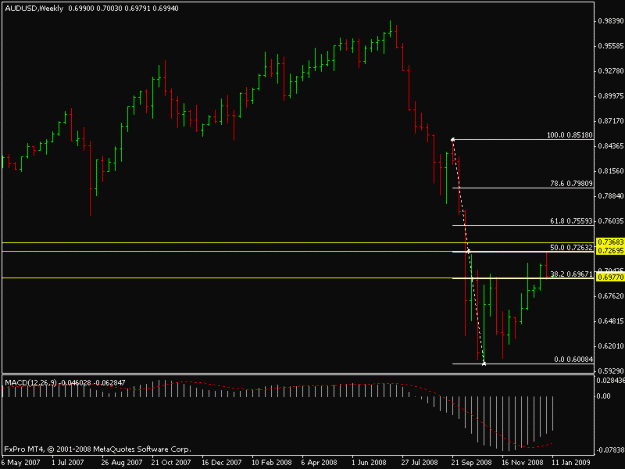Click the 0.62010 price axis value
This screenshot has width=625, height=469.
[x=611, y=346]
